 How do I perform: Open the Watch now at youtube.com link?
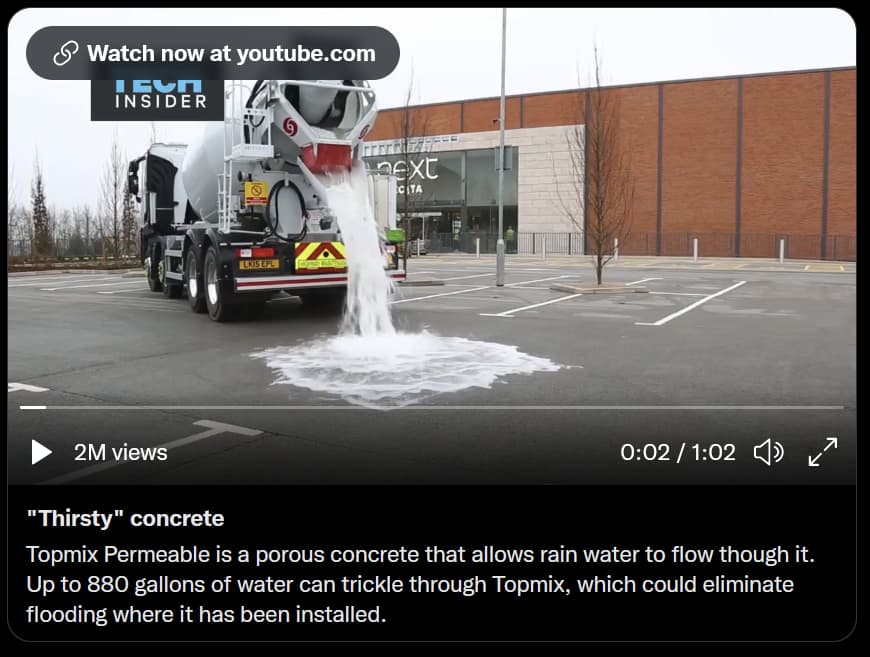213,53
